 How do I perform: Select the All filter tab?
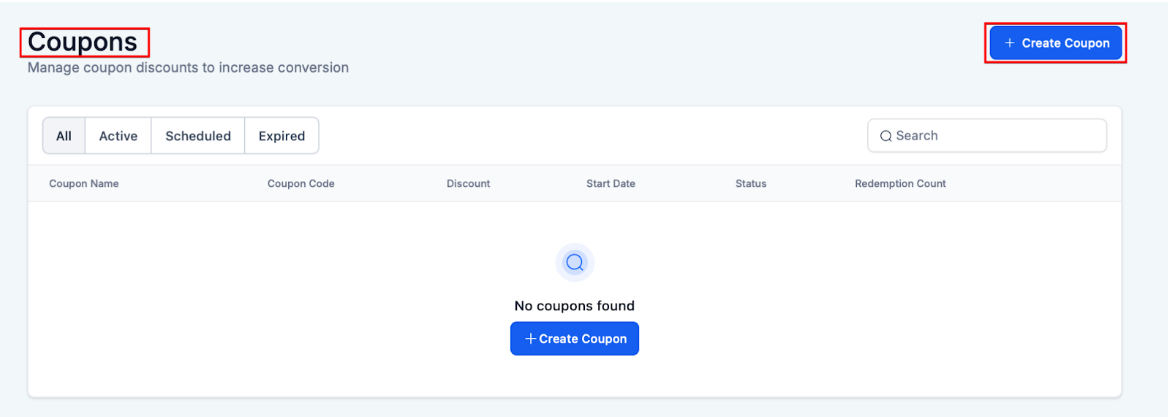tap(64, 136)
